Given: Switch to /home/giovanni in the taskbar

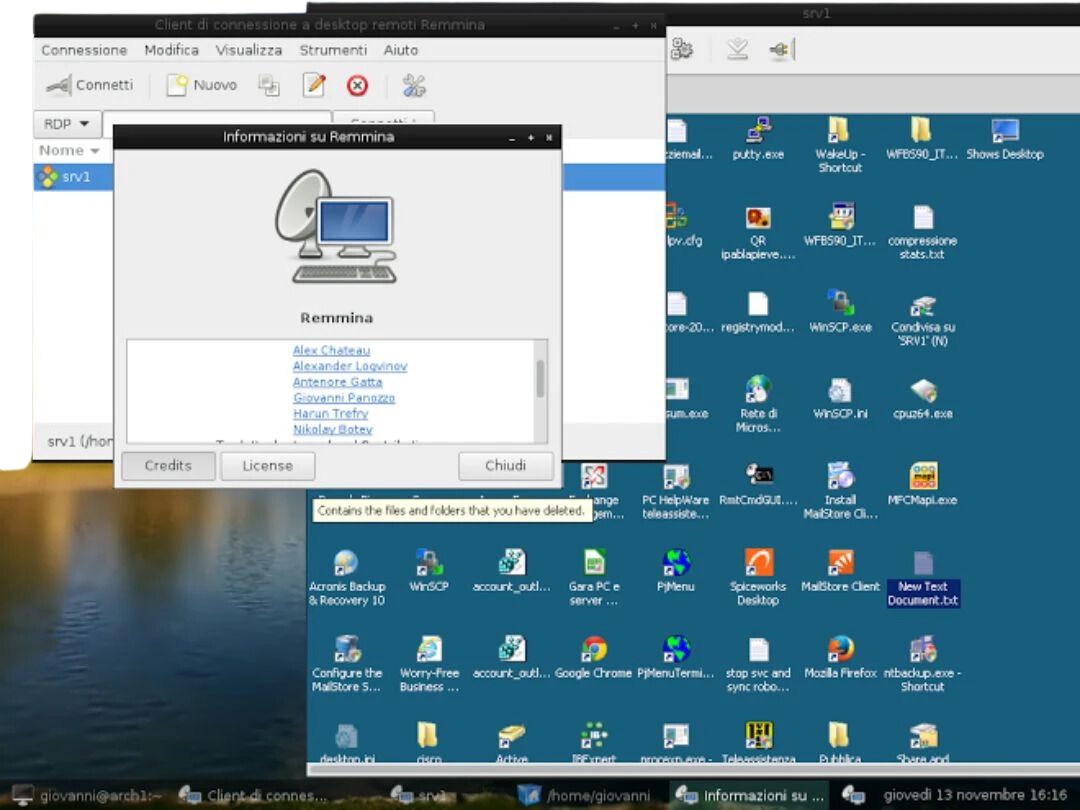Looking at the screenshot, I should [x=584, y=796].
